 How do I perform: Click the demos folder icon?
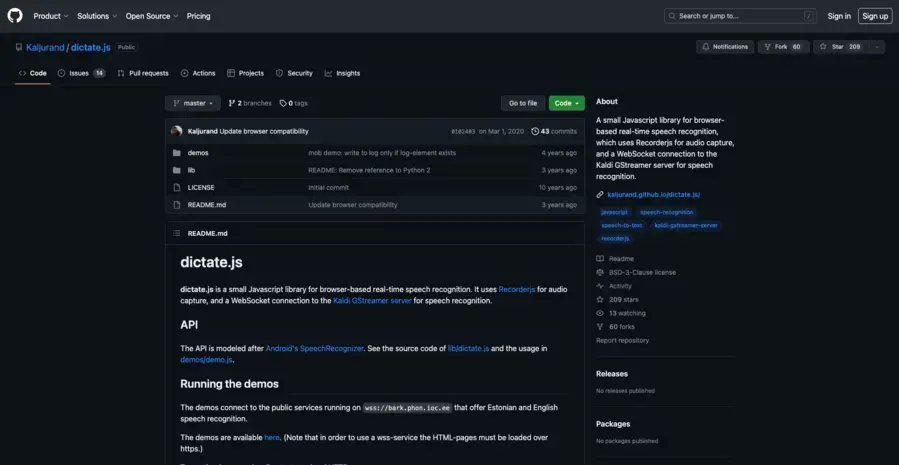pos(177,153)
